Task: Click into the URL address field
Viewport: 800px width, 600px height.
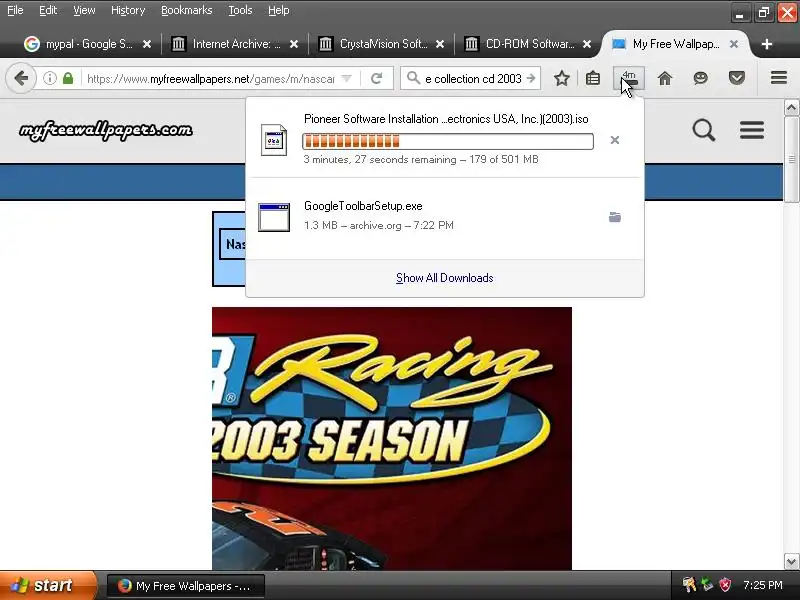Action: point(210,79)
